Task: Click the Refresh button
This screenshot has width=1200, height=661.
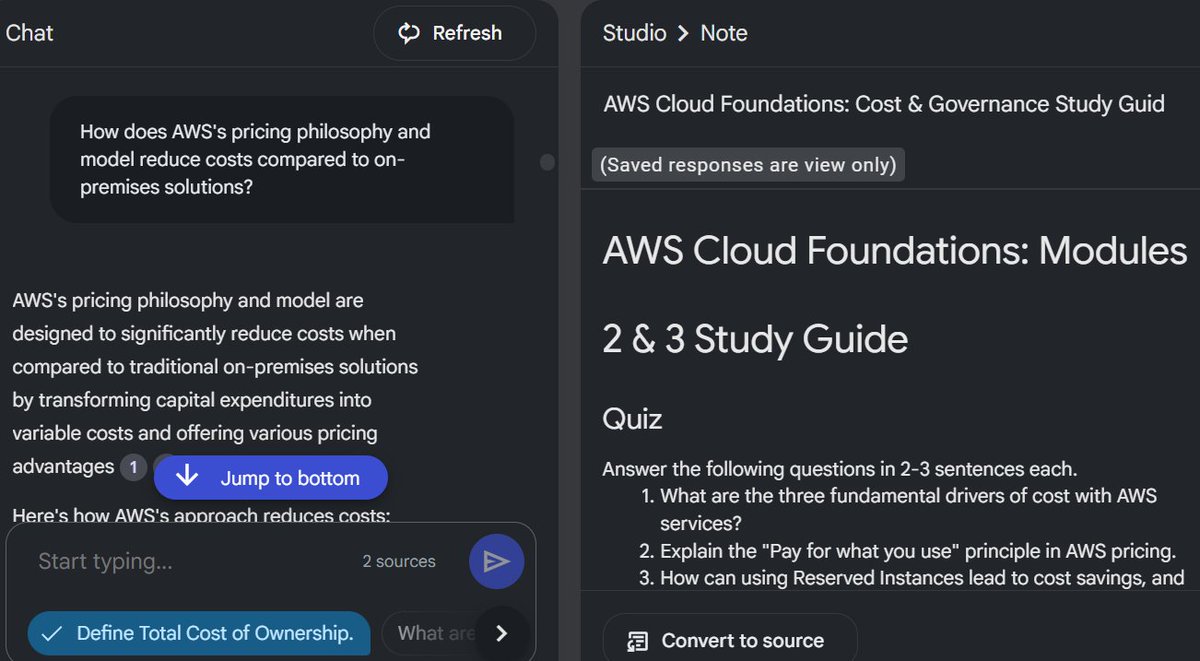Action: coord(454,33)
